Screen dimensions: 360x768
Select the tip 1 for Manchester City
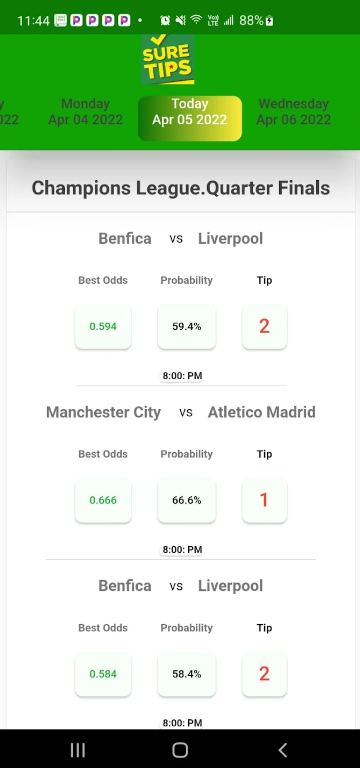[264, 500]
